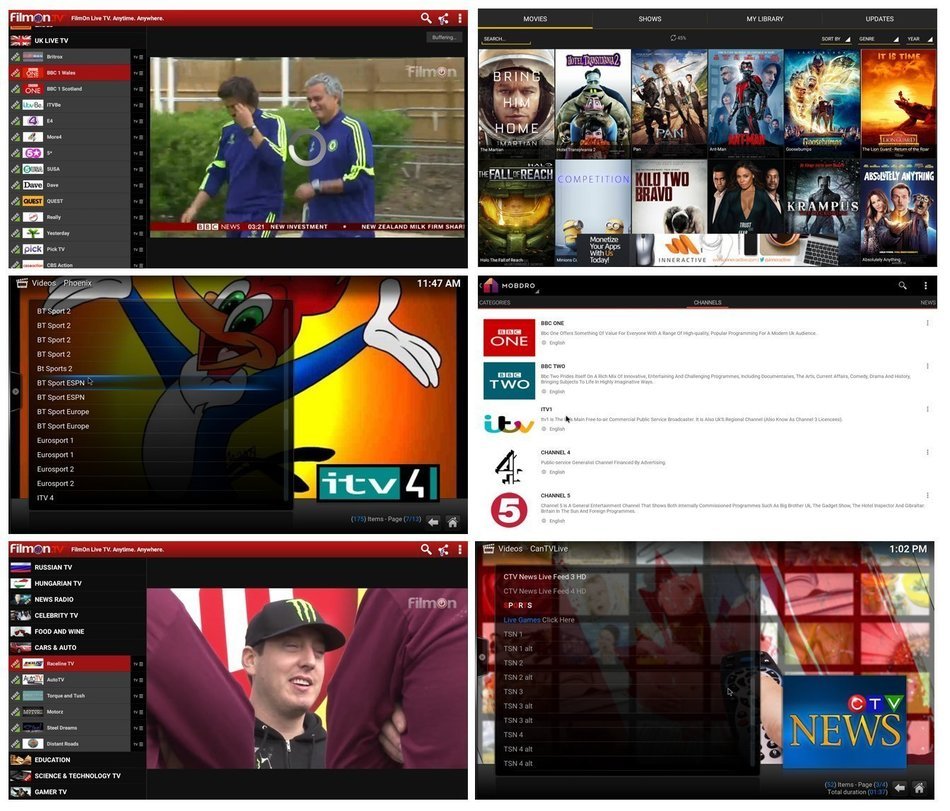Play BBC 1 Scotland channel
This screenshot has width=950, height=811.
(70, 89)
